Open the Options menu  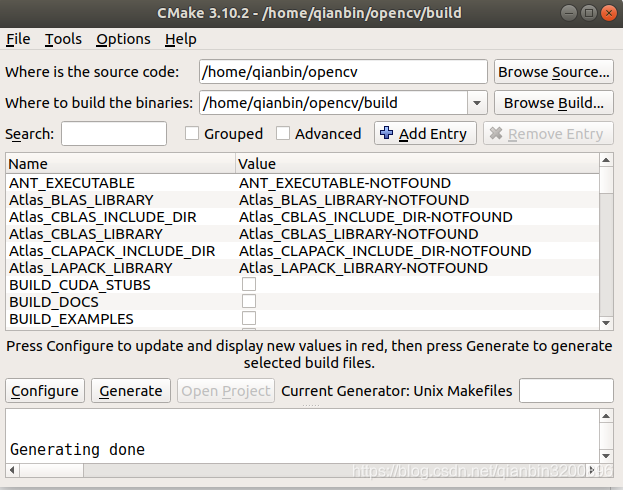click(x=123, y=39)
